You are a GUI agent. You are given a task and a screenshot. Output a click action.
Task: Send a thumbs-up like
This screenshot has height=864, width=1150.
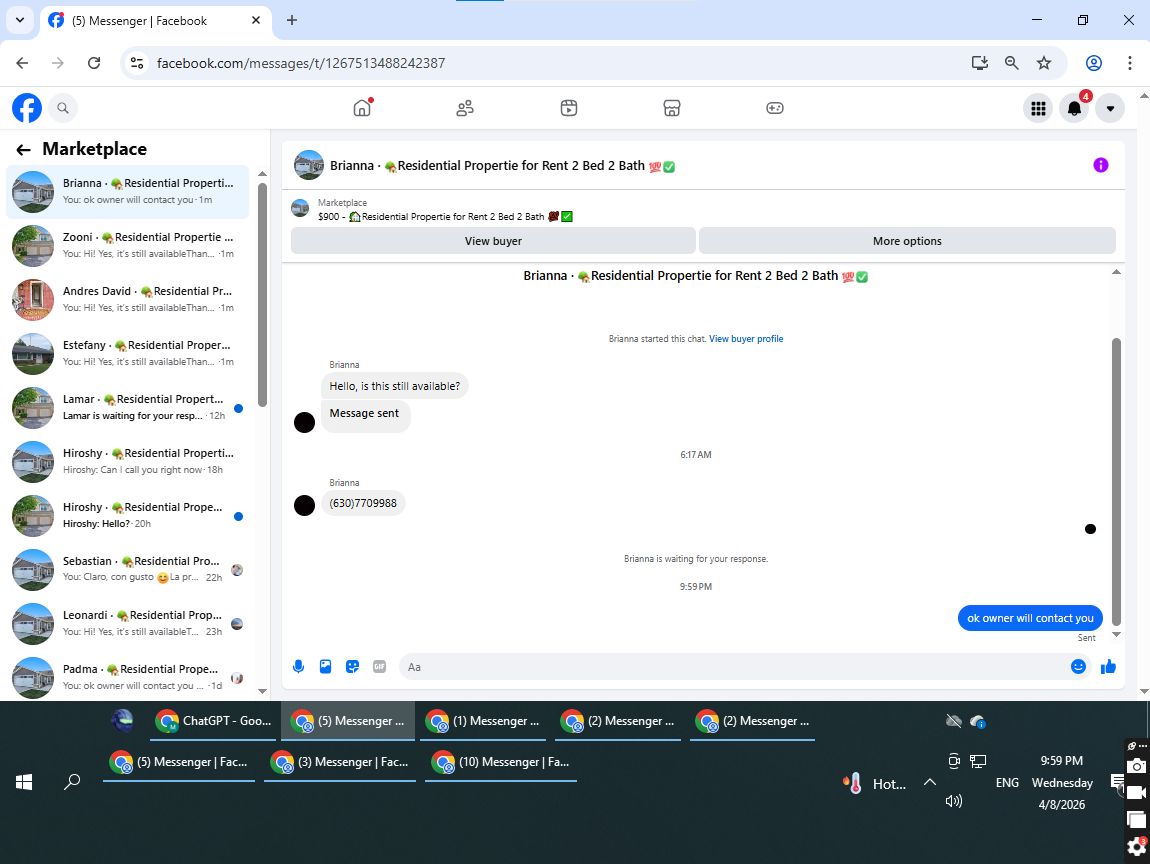tap(1108, 667)
